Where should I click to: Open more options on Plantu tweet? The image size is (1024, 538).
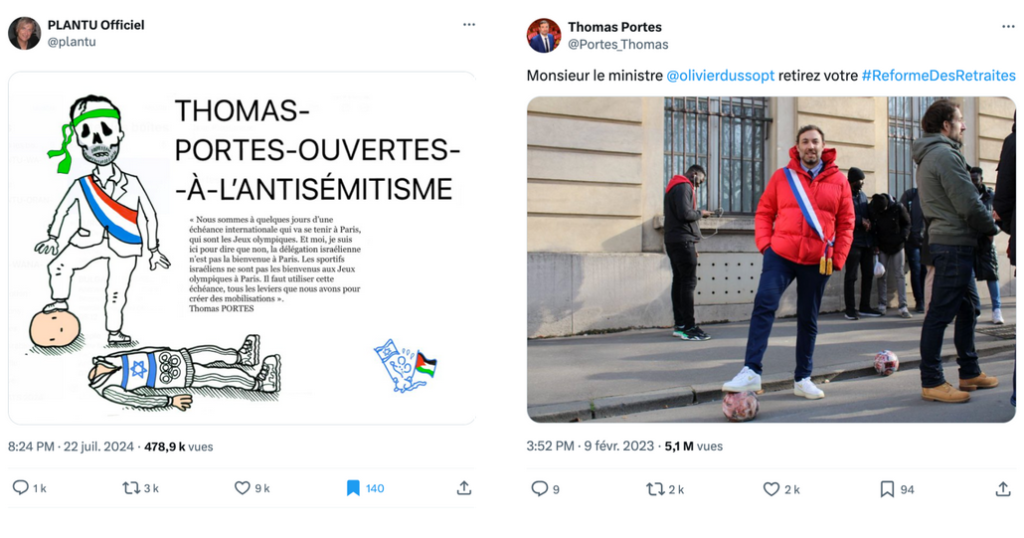pos(469,25)
